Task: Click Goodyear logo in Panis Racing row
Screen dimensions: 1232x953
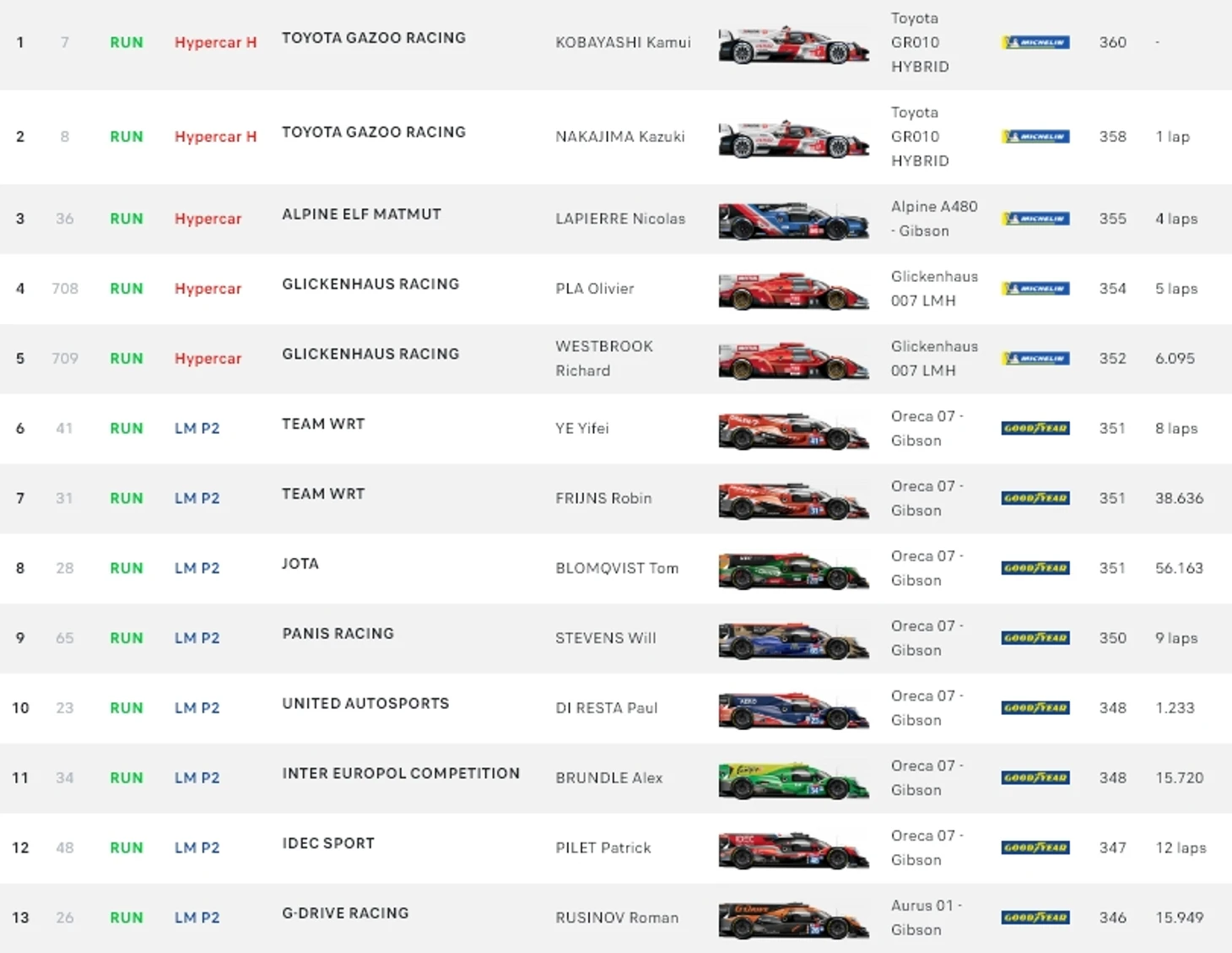Action: click(1035, 638)
